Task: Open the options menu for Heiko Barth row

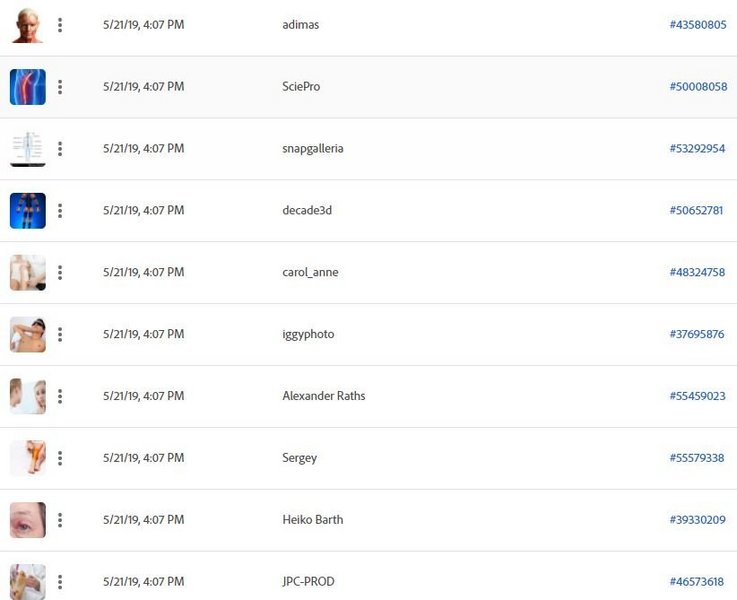Action: pyautogui.click(x=60, y=520)
